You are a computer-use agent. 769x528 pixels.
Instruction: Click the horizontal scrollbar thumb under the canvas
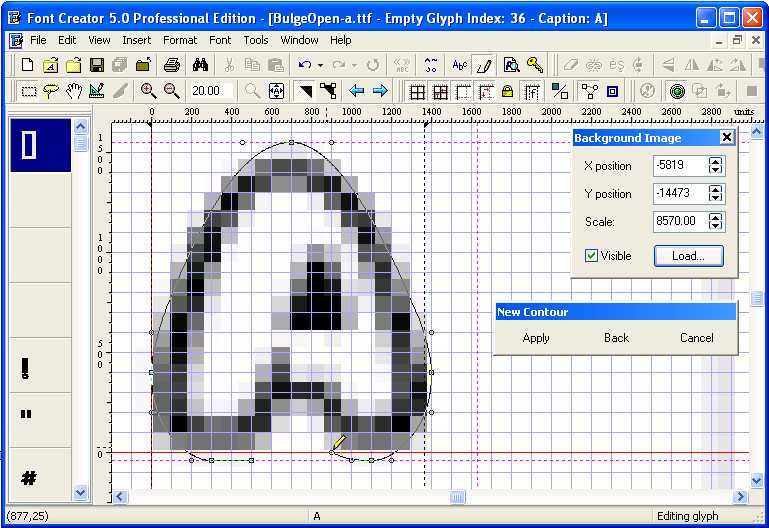point(457,497)
